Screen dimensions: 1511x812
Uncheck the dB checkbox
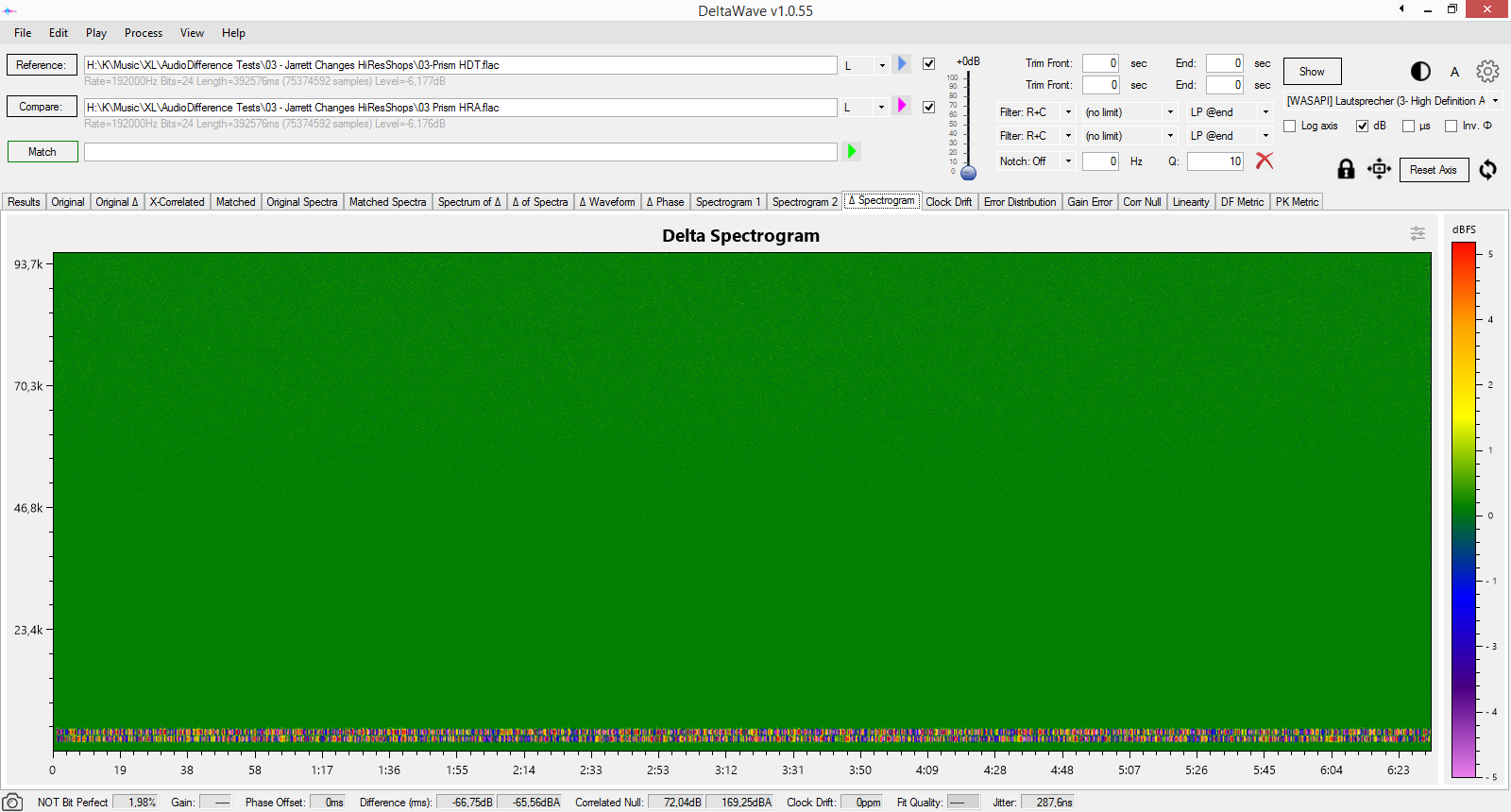click(x=1362, y=126)
